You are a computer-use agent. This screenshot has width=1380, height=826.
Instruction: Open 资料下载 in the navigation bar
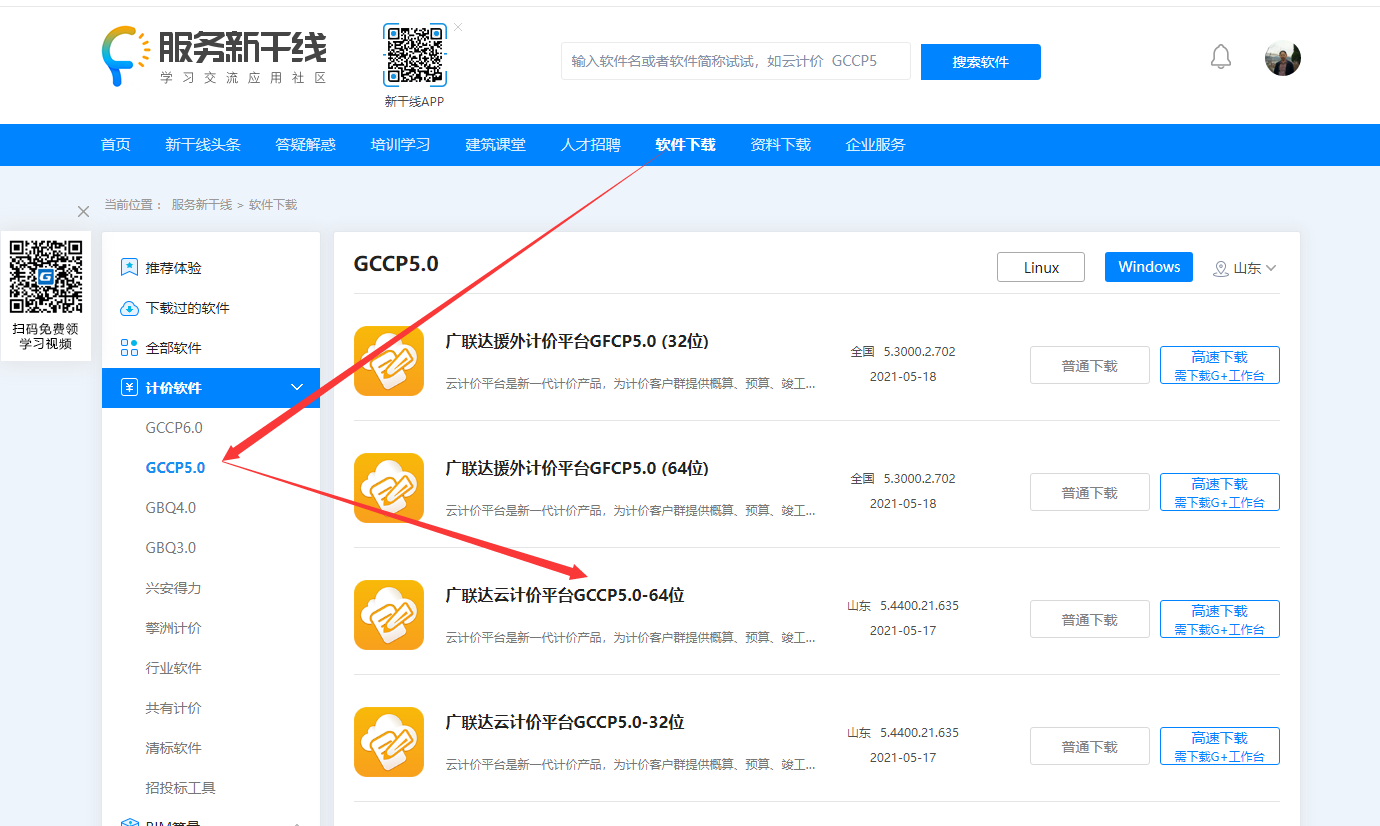(x=781, y=145)
